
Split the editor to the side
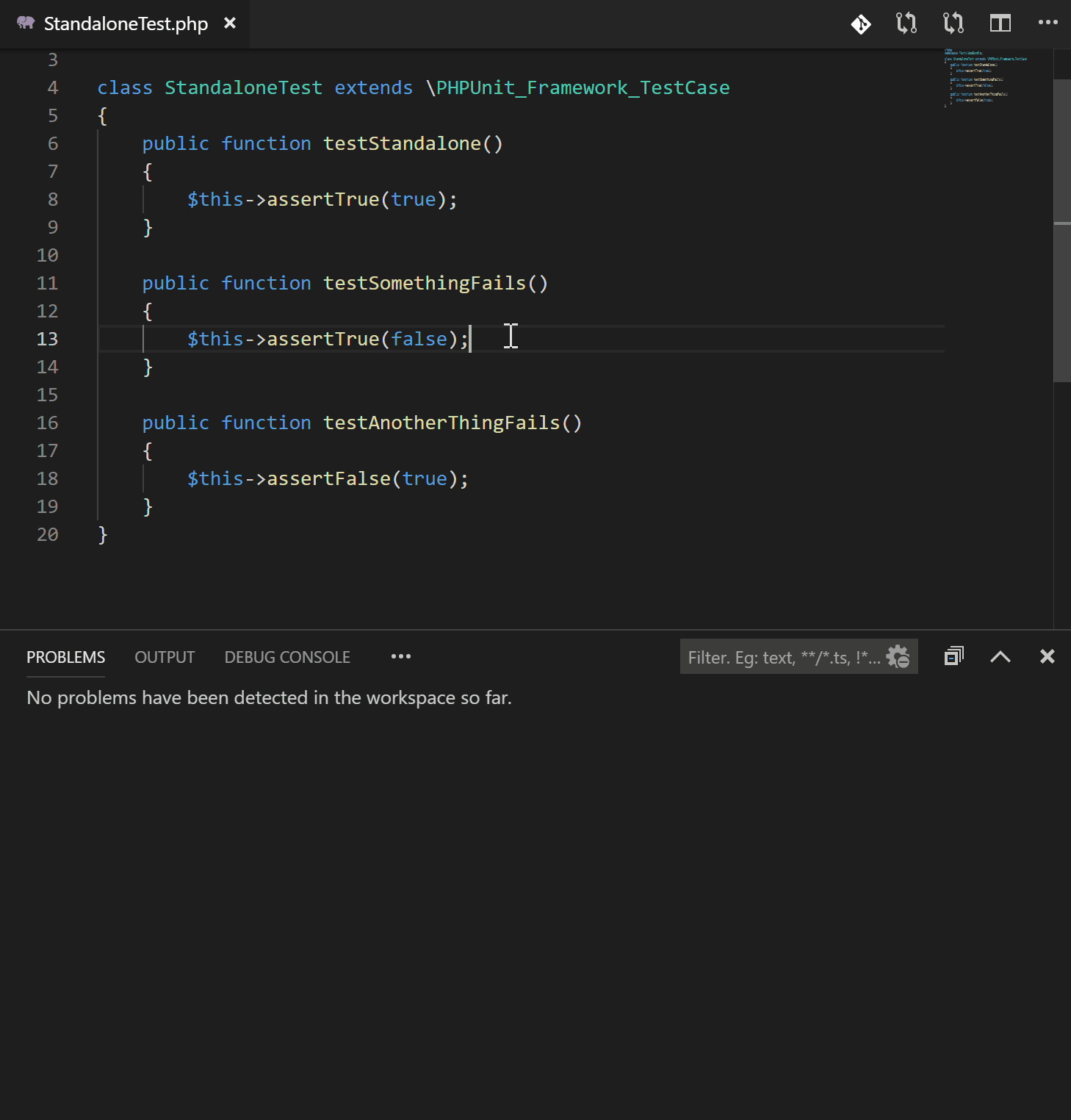pos(1000,24)
